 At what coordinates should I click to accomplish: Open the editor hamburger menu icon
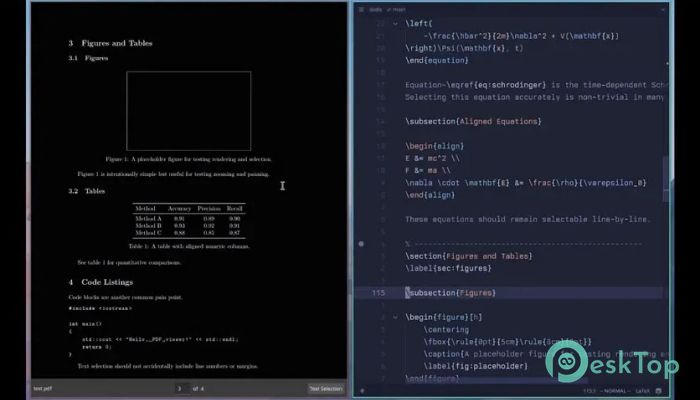[361, 9]
